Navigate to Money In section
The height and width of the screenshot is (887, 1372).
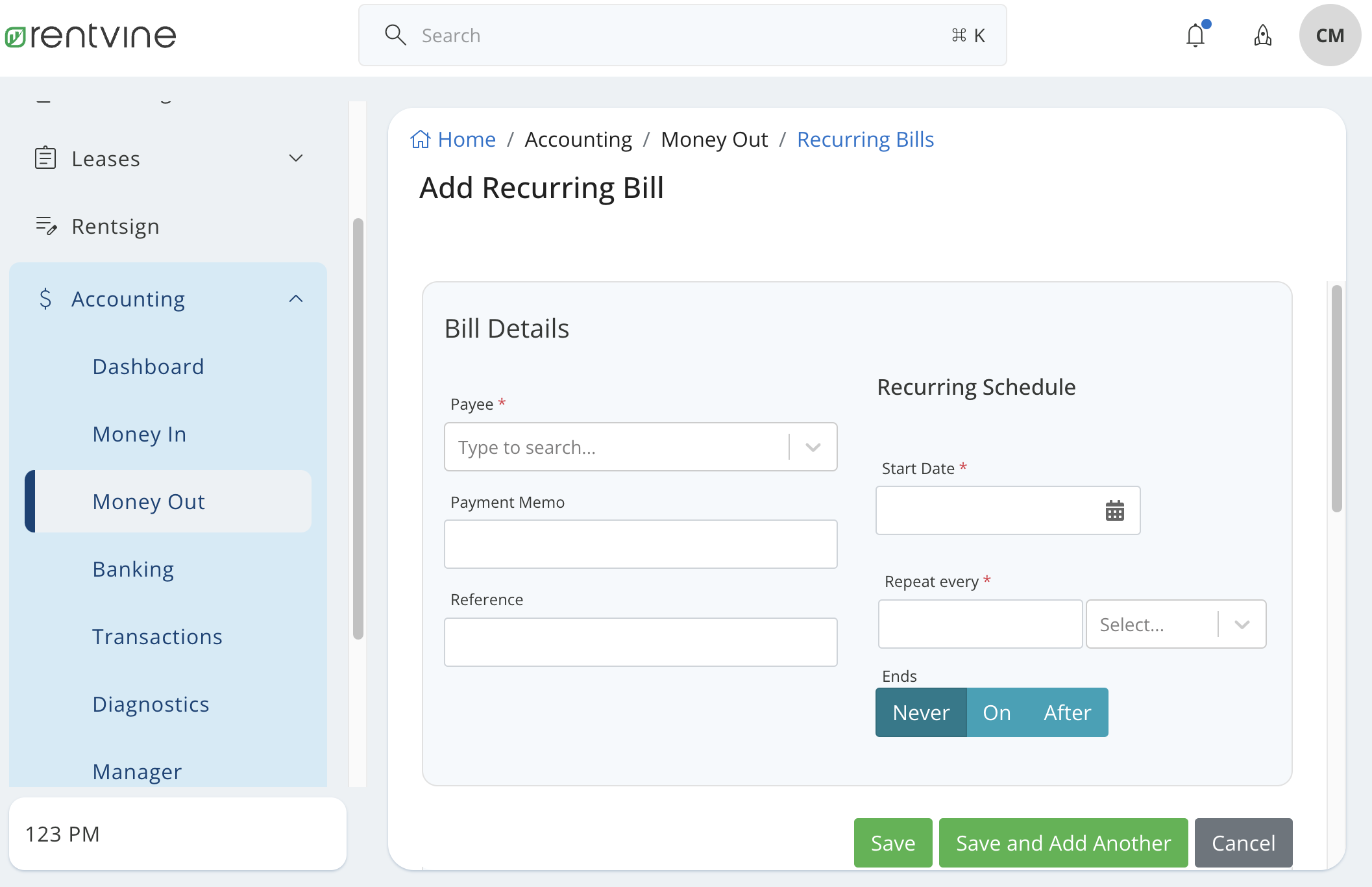point(139,434)
